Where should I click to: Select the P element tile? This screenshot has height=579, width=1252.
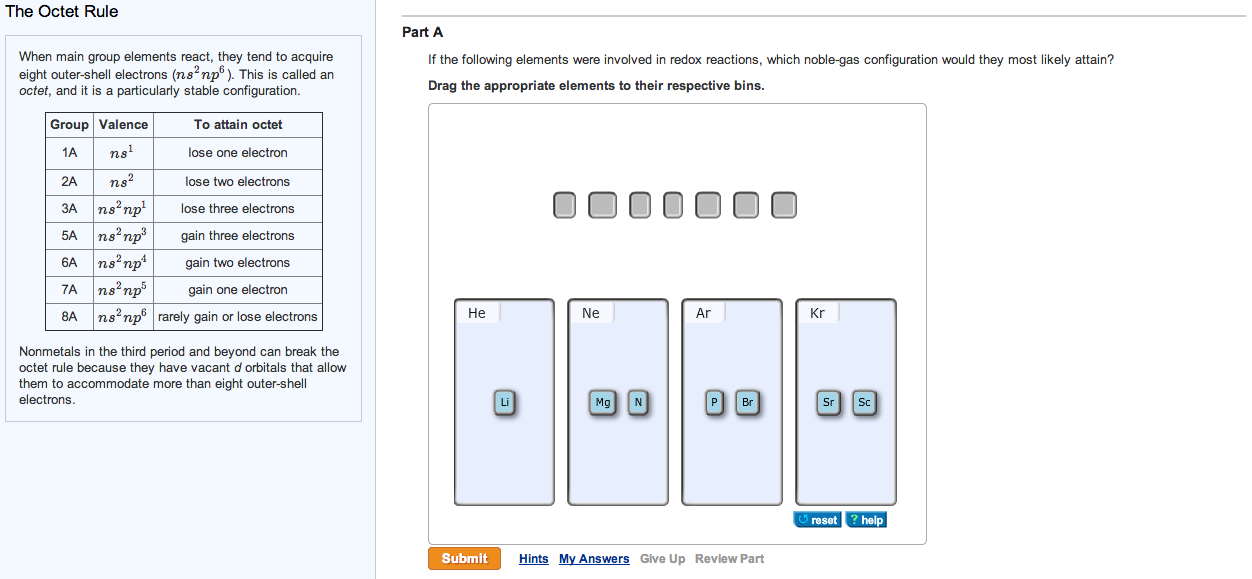click(x=714, y=403)
